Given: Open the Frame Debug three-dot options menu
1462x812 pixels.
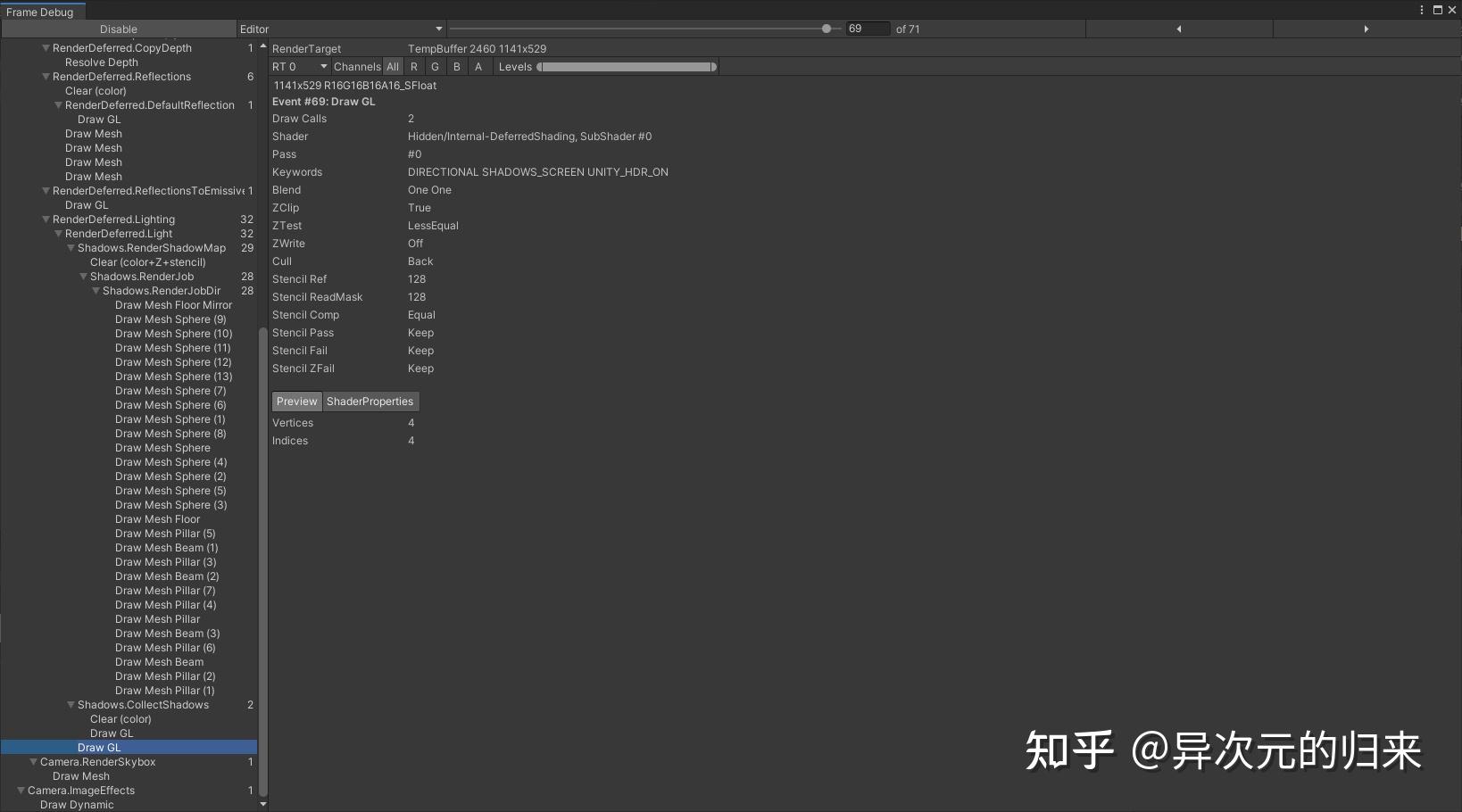Looking at the screenshot, I should pos(1421,10).
